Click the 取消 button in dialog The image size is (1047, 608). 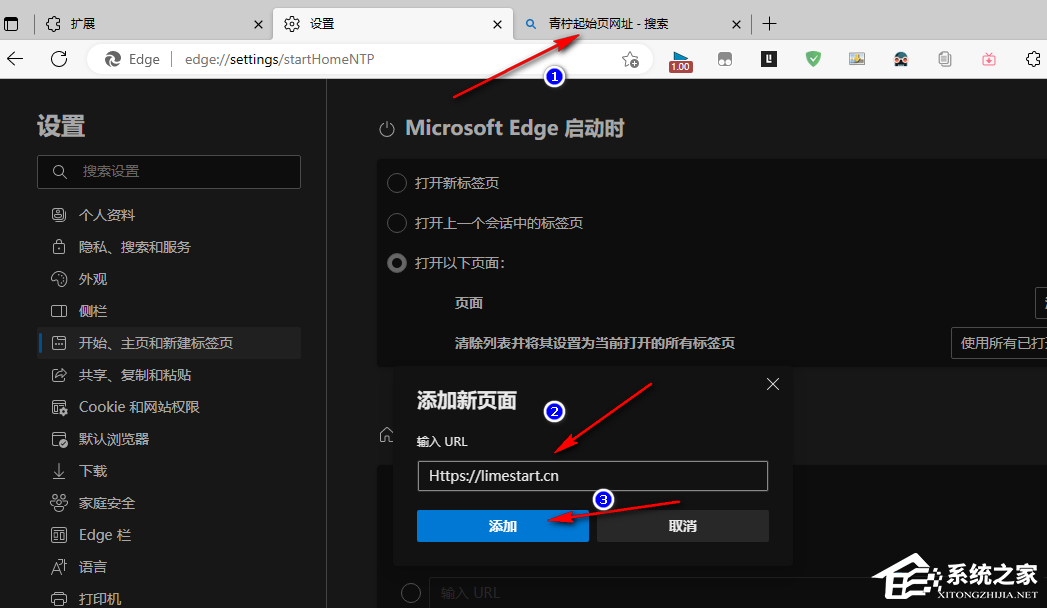pyautogui.click(x=683, y=526)
